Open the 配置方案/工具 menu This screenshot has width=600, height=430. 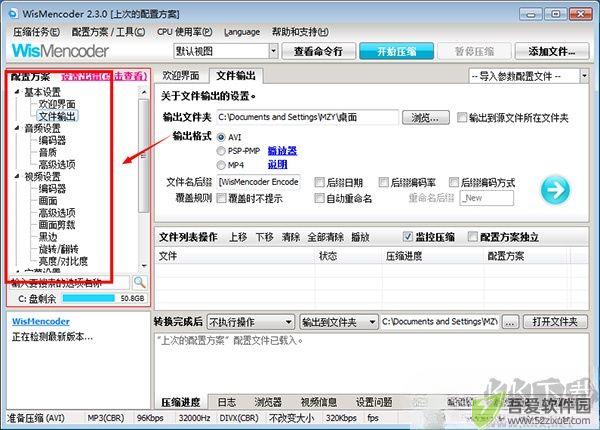(109, 32)
